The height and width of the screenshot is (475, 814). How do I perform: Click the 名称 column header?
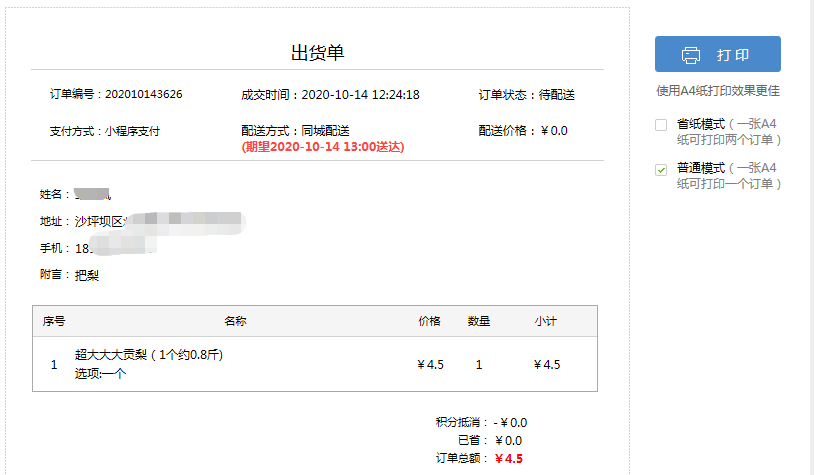click(235, 321)
